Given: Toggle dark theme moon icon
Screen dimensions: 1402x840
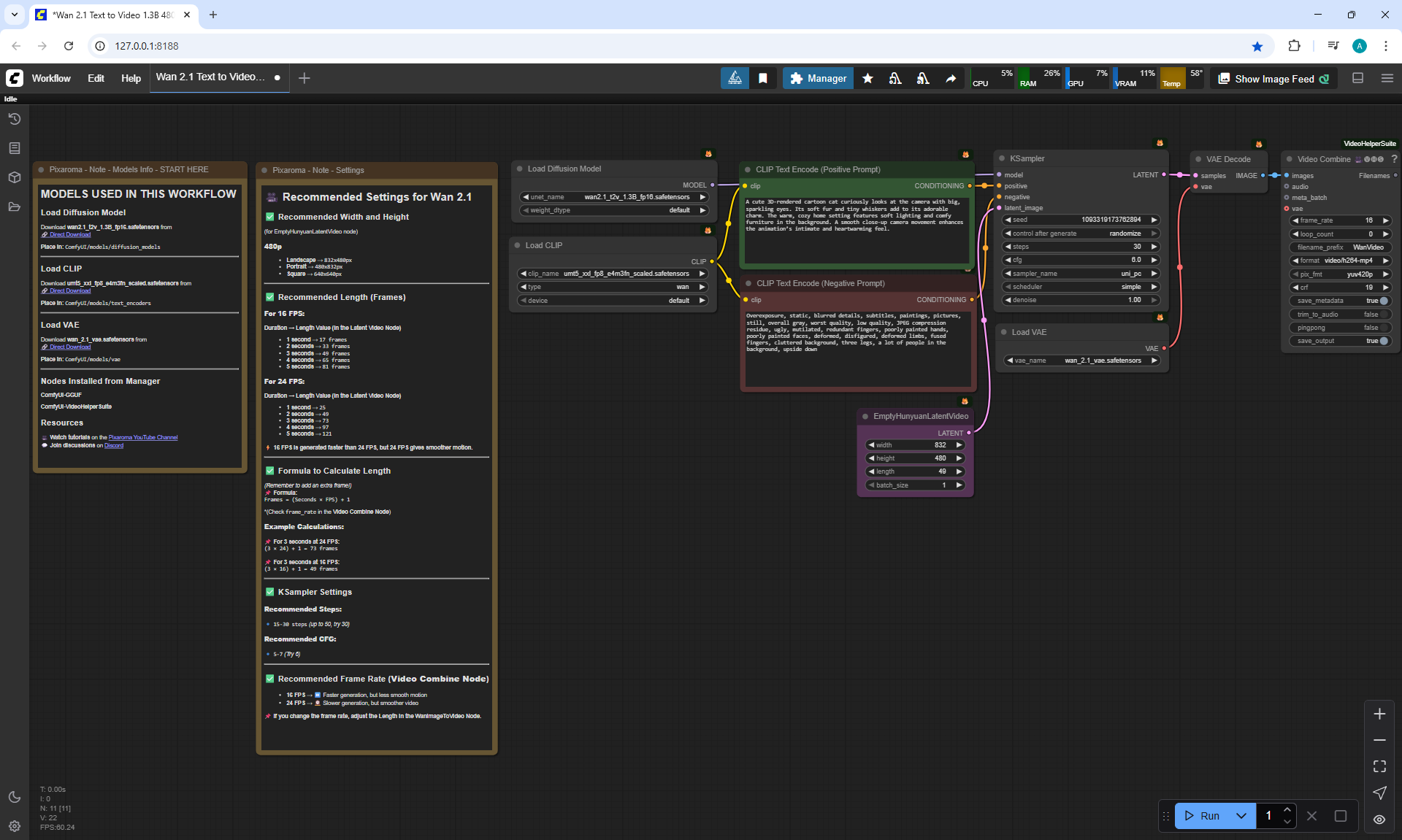Looking at the screenshot, I should [x=15, y=797].
